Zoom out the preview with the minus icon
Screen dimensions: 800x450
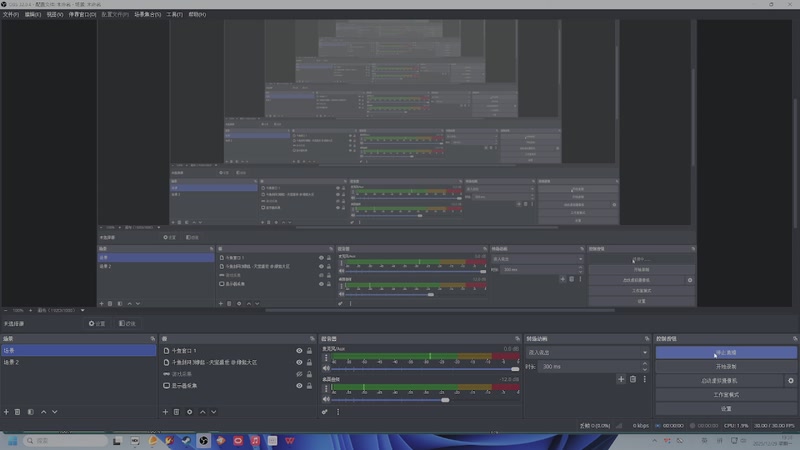(x=6, y=310)
